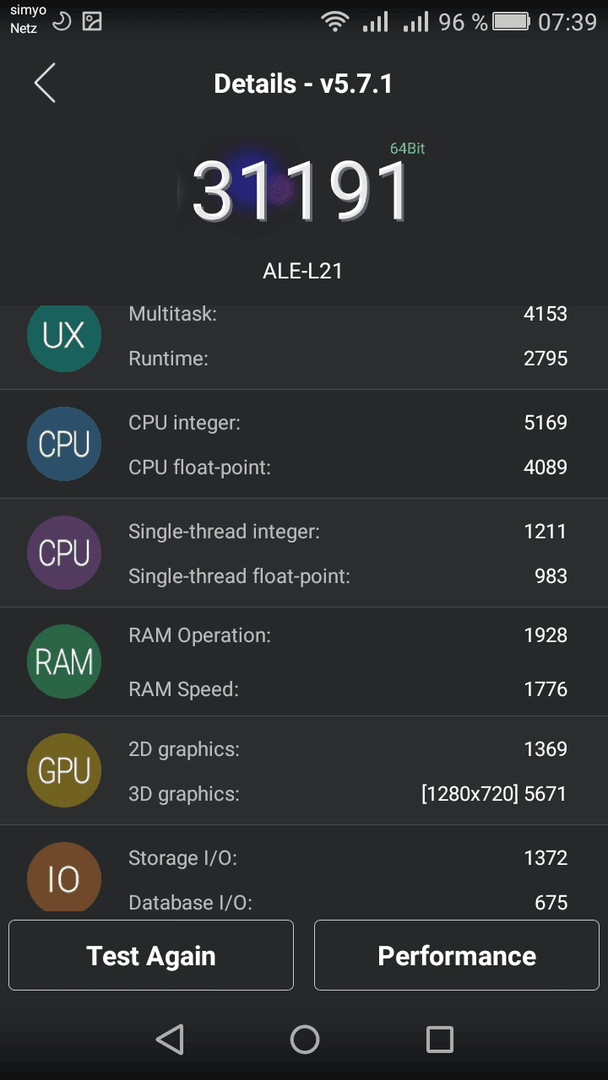Select the CPU integer score row
Image resolution: width=608 pixels, height=1080 pixels.
[x=348, y=422]
